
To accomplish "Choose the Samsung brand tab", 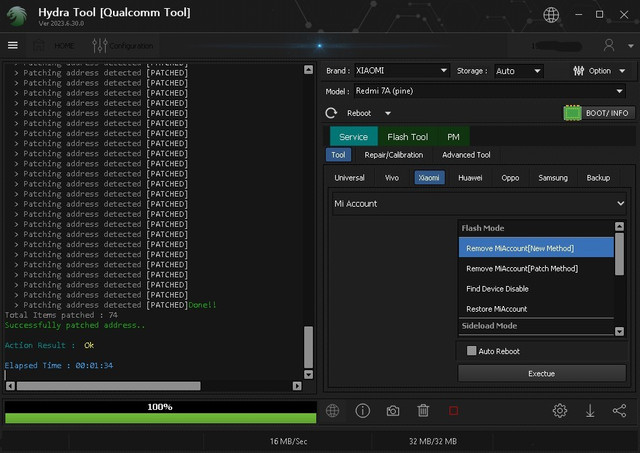I will point(553,178).
